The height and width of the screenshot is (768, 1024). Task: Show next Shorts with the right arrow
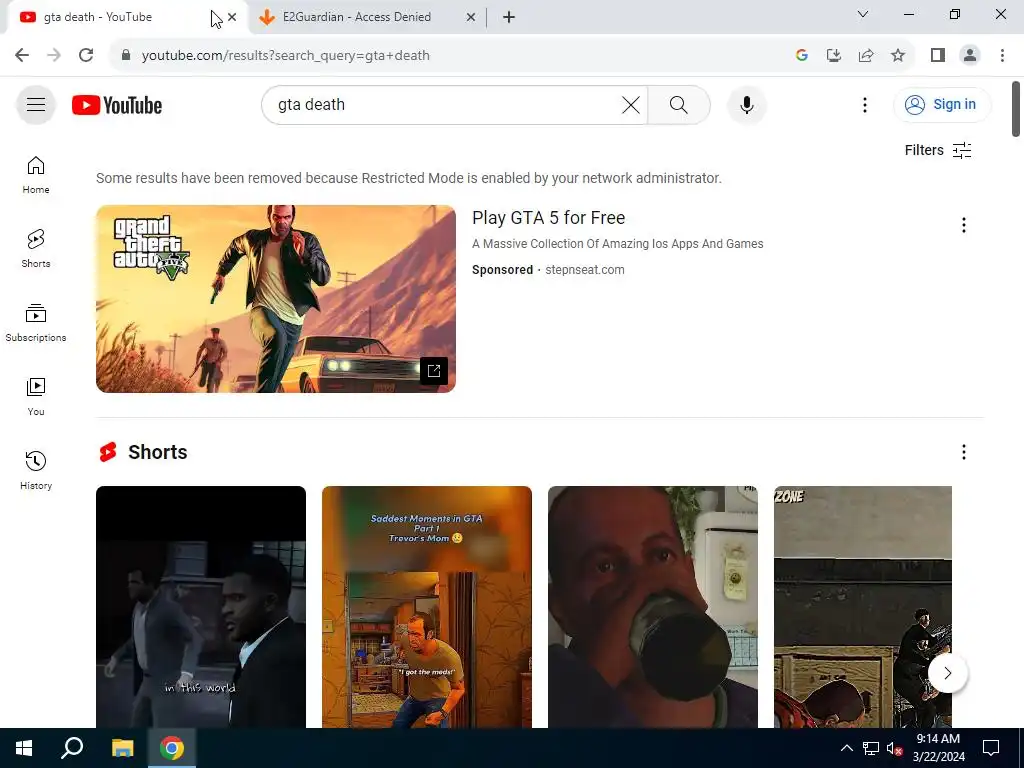point(948,673)
